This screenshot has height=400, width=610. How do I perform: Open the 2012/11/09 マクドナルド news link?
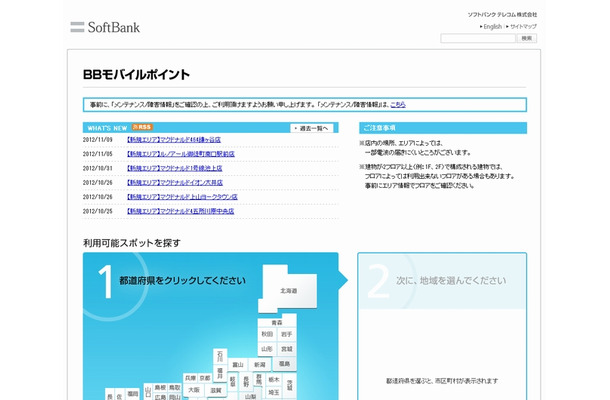point(174,139)
